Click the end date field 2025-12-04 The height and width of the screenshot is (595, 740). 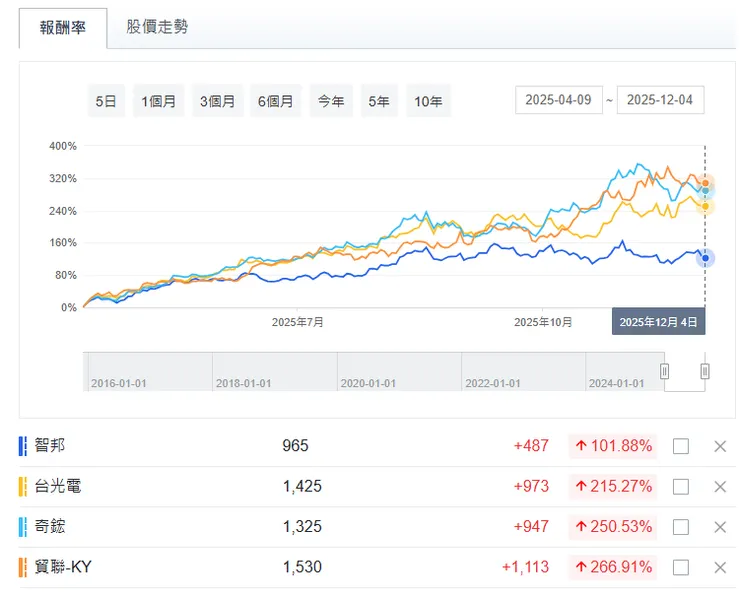[x=661, y=101]
